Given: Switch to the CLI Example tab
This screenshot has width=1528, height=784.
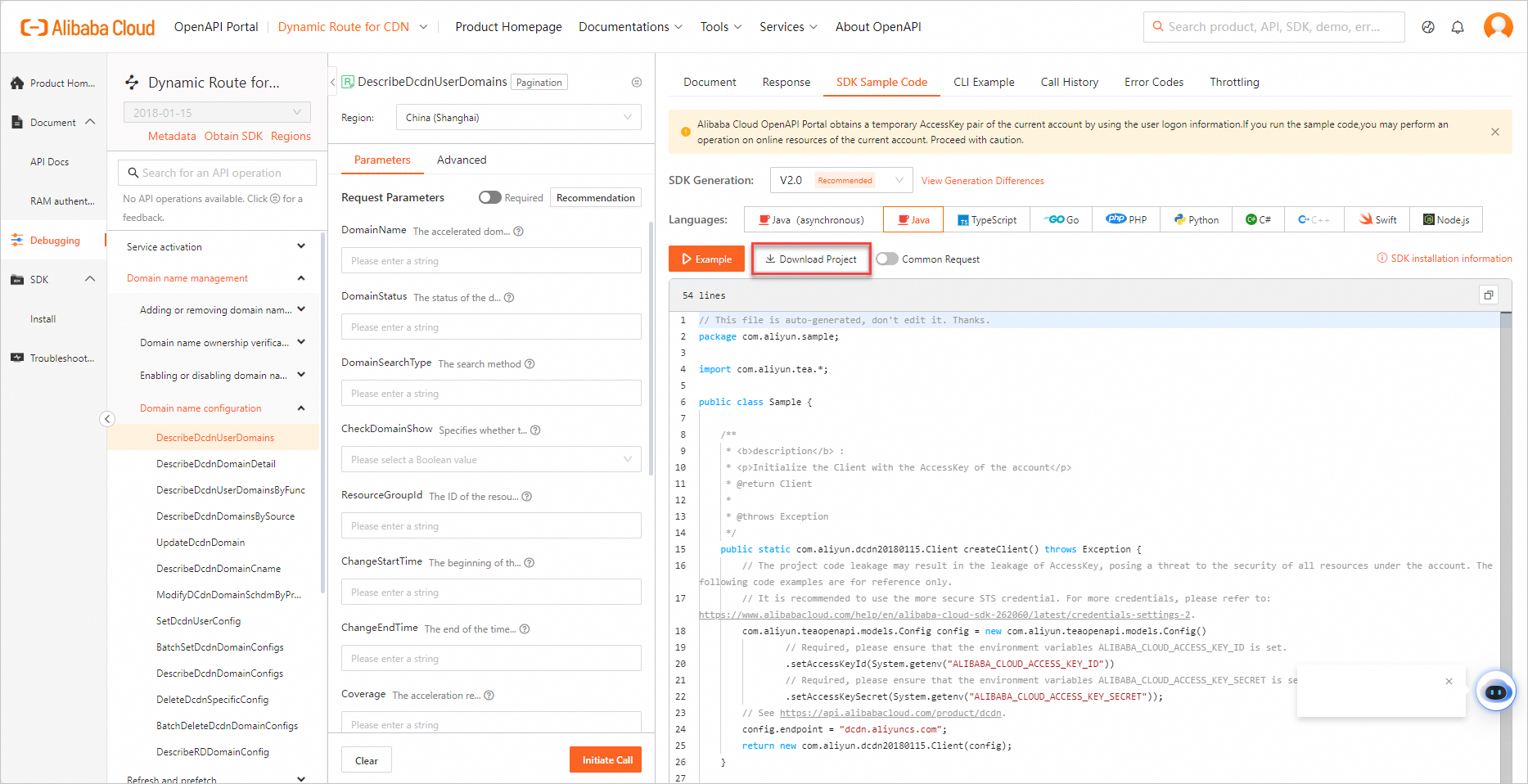Looking at the screenshot, I should pyautogui.click(x=984, y=82).
